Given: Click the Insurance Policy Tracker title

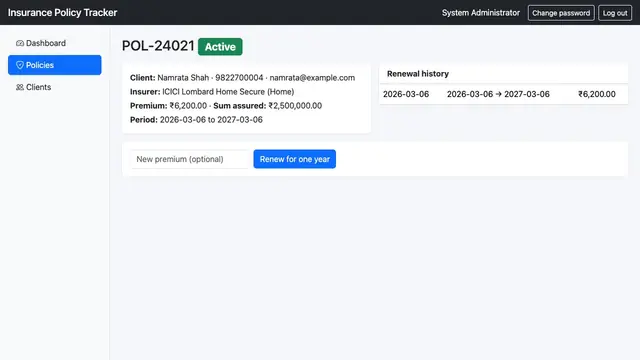Looking at the screenshot, I should tap(62, 13).
